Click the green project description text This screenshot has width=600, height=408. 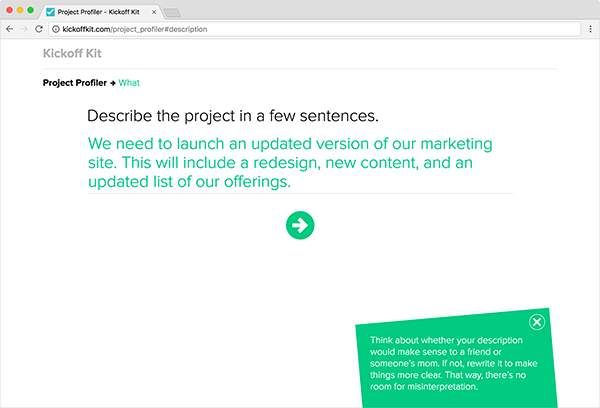click(290, 163)
